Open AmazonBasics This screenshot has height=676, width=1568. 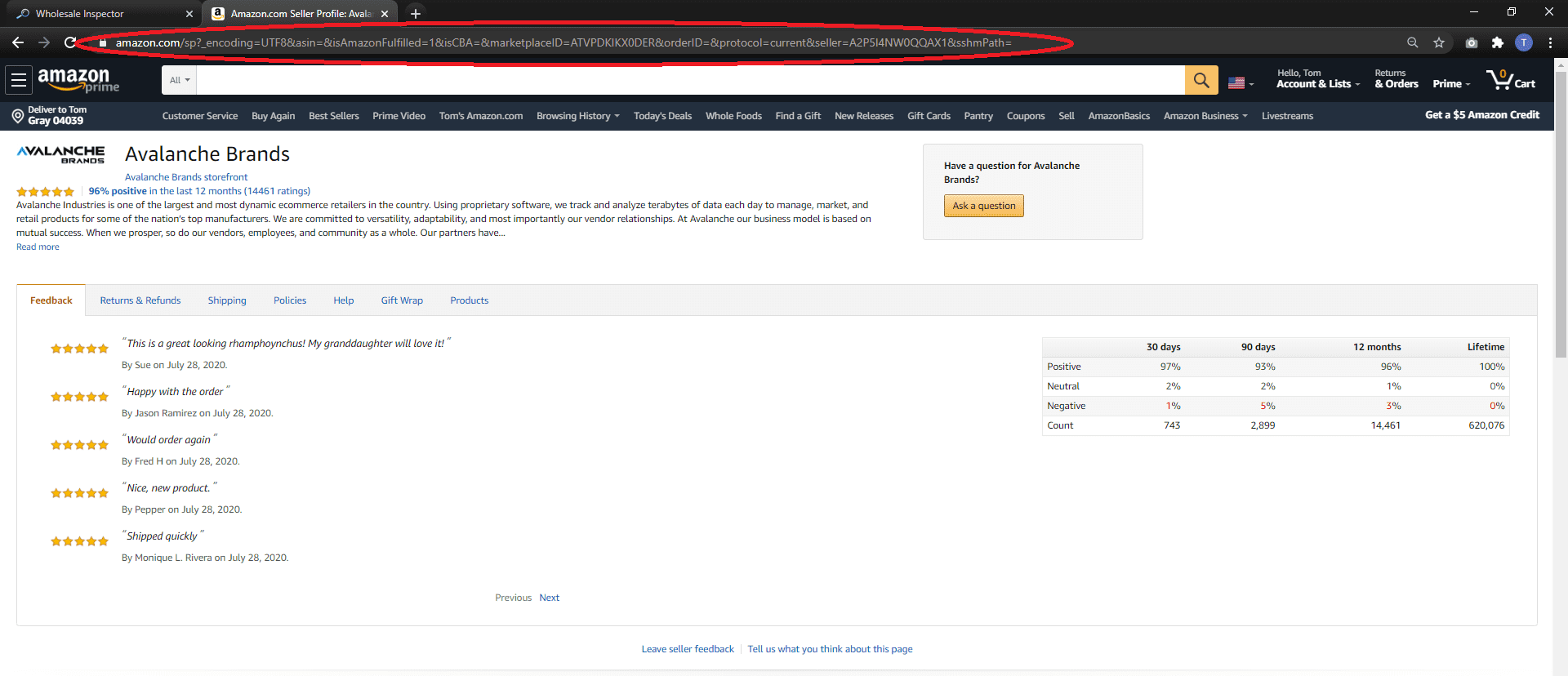coord(1120,116)
